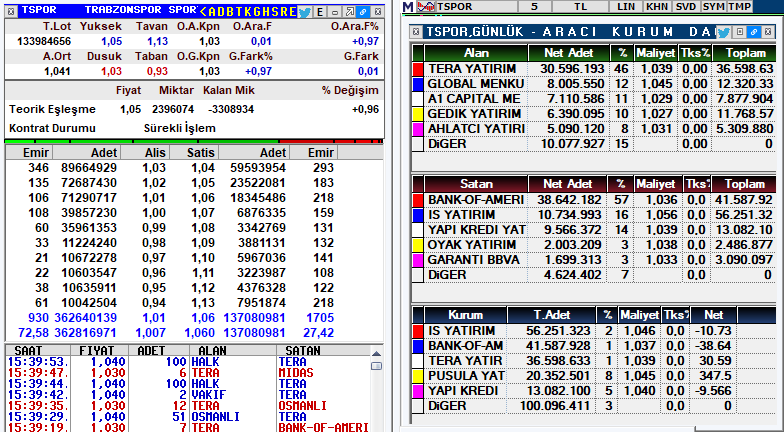The image size is (784, 432).
Task: Select the LIN toolbar button
Action: pyautogui.click(x=626, y=6)
